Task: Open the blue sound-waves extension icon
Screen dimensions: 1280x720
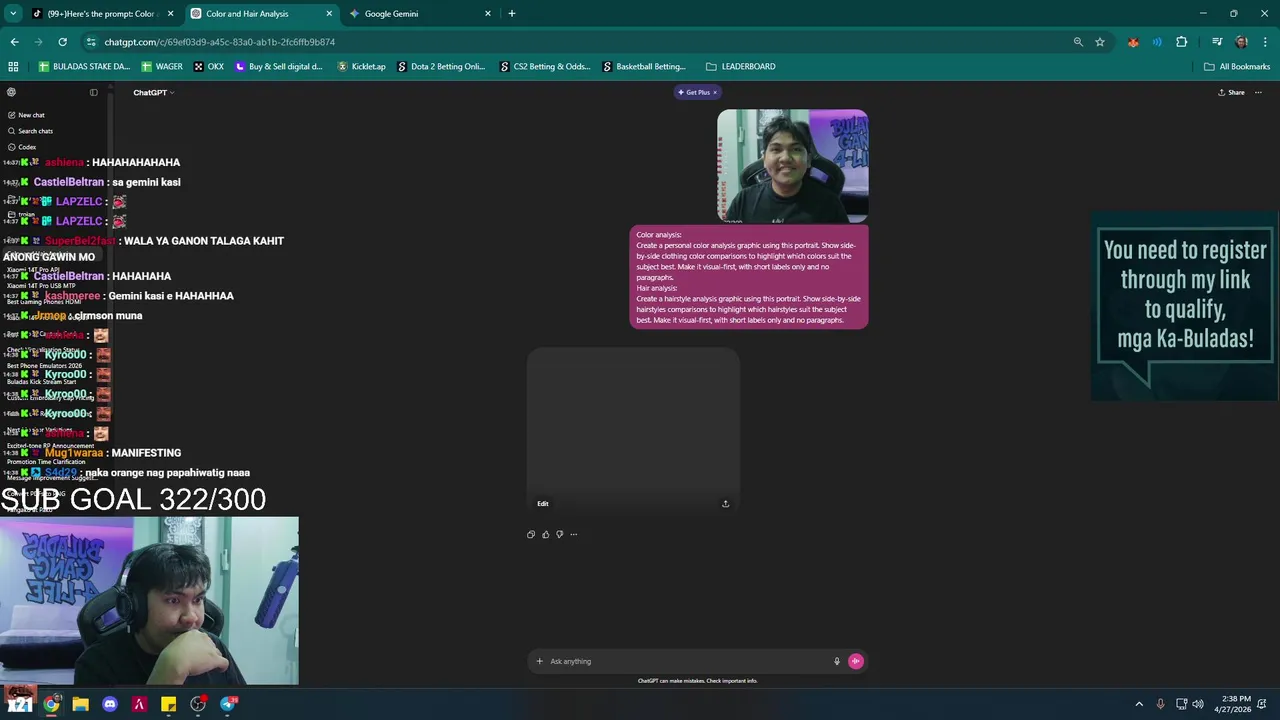Action: coord(1157,42)
